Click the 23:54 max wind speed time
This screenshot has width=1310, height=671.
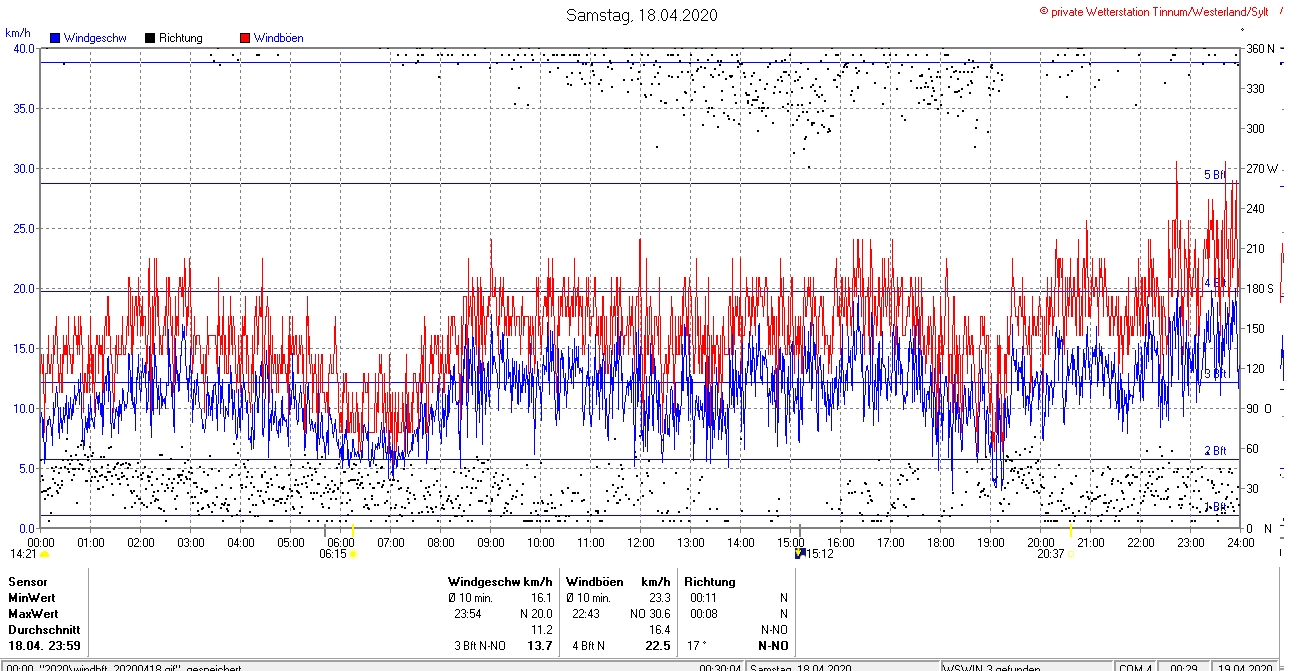[x=467, y=613]
